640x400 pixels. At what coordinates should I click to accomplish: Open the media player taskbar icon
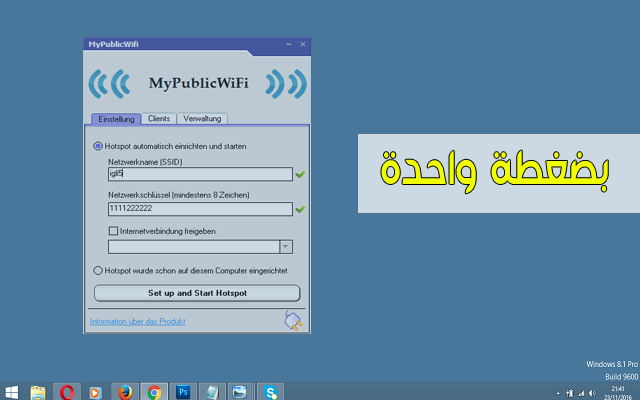click(x=95, y=393)
